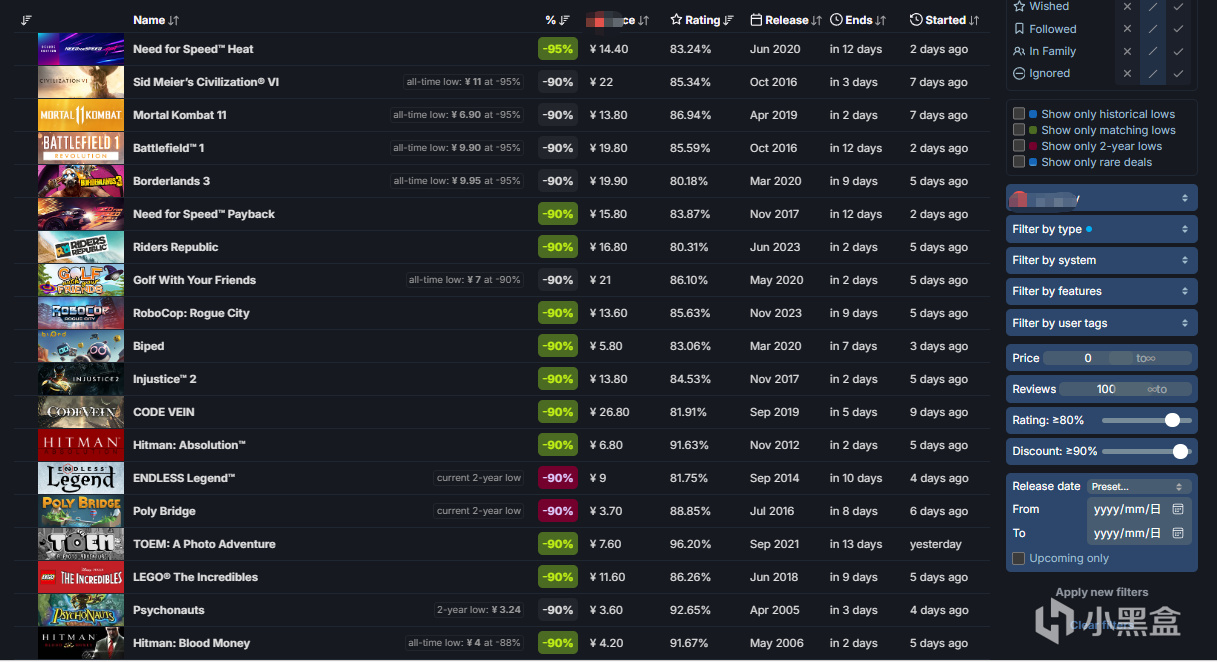The width and height of the screenshot is (1217, 662).
Task: Click the Battlefield 1 thumbnail image
Action: [81, 148]
